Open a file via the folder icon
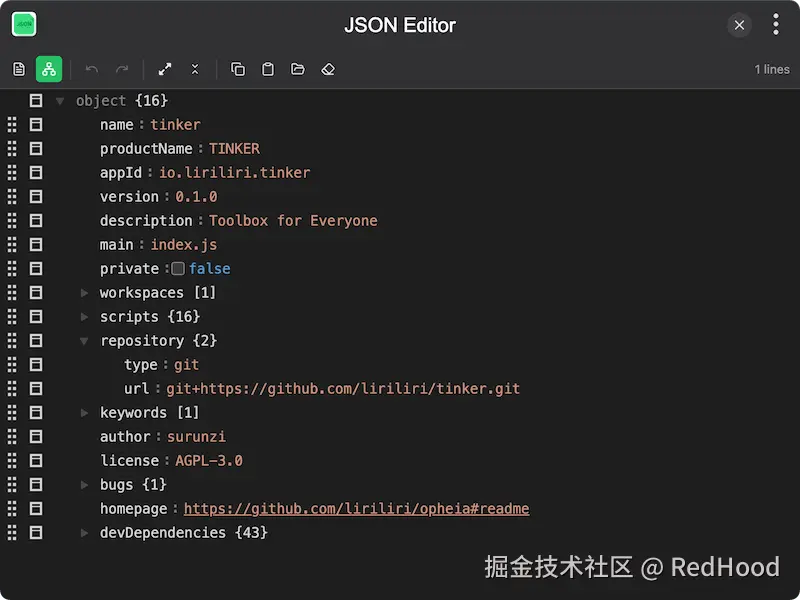The height and width of the screenshot is (600, 800). point(297,69)
